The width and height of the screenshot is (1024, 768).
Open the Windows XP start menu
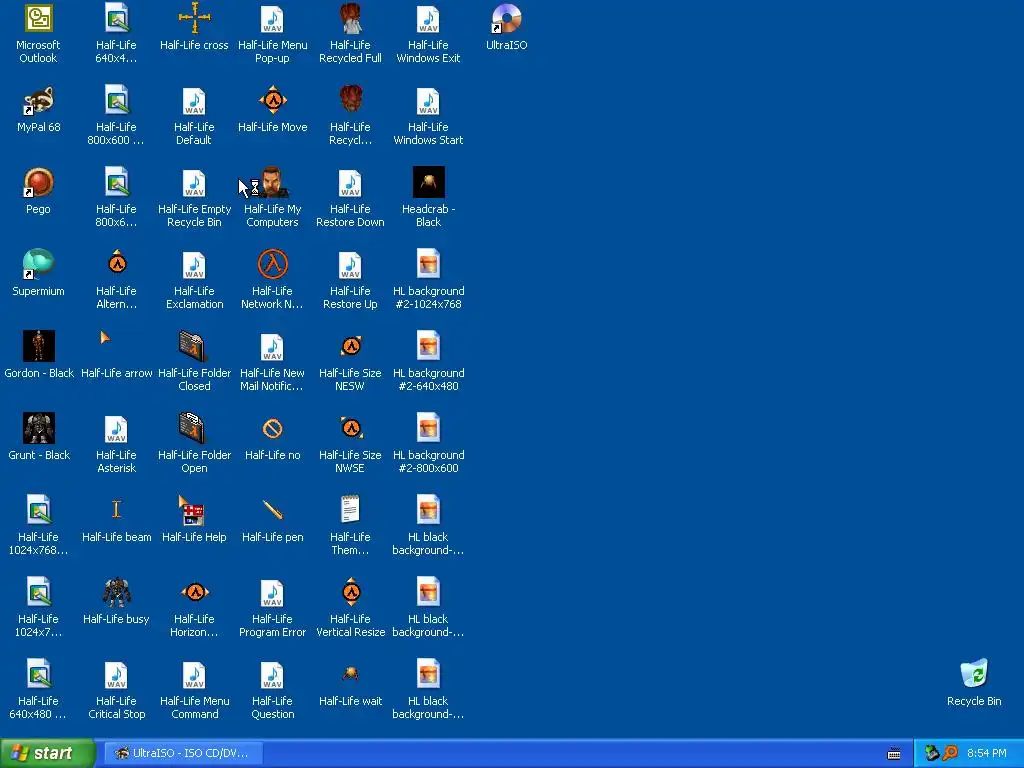coord(47,753)
